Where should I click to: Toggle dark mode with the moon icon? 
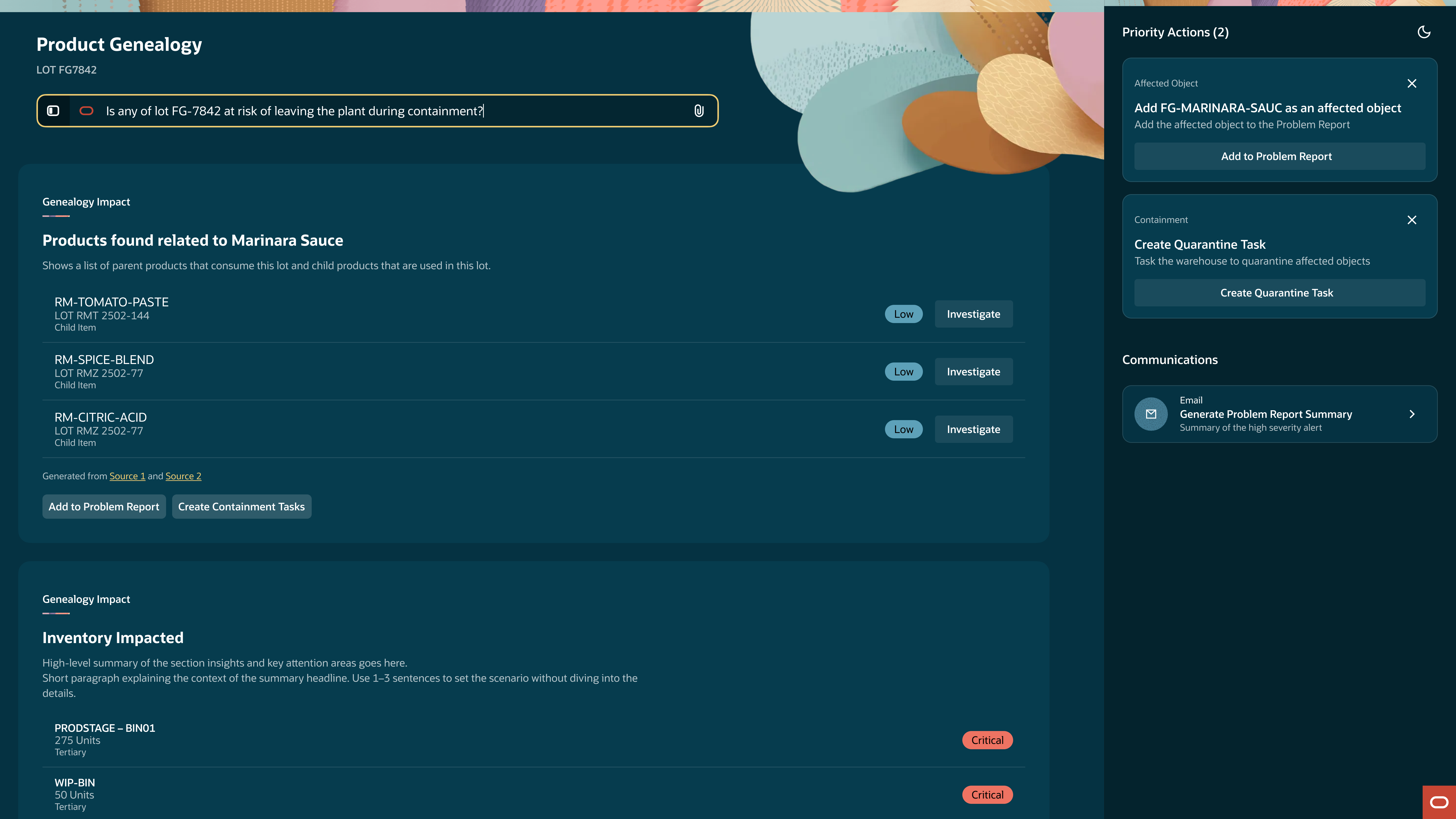click(x=1424, y=32)
